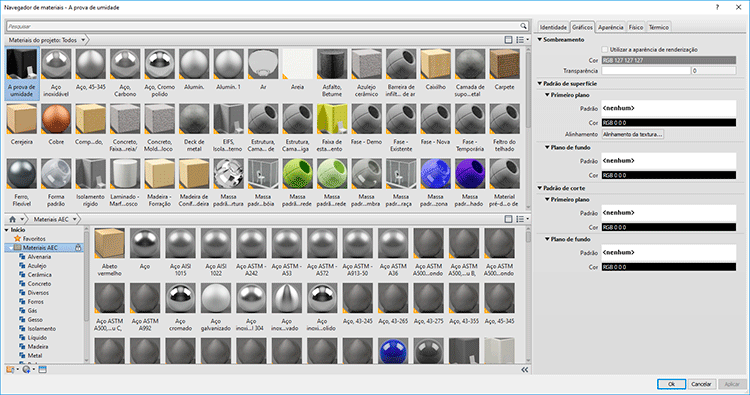This screenshot has width=750, height=395.
Task: Select the Caixilho wood material
Action: (x=436, y=64)
